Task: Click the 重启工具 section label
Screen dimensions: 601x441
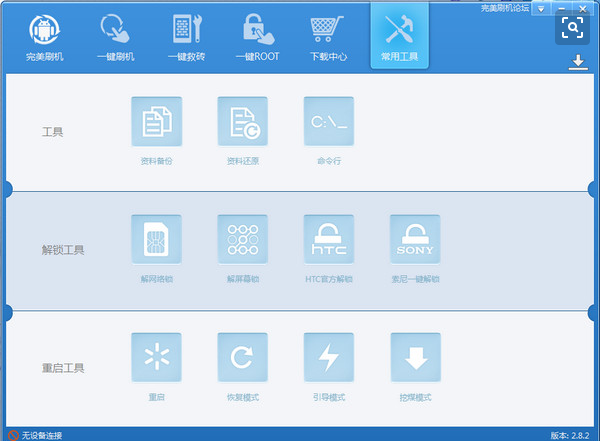Action: point(63,368)
